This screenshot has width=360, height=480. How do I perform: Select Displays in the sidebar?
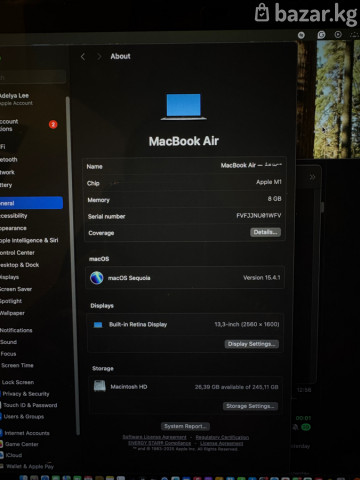[10, 277]
